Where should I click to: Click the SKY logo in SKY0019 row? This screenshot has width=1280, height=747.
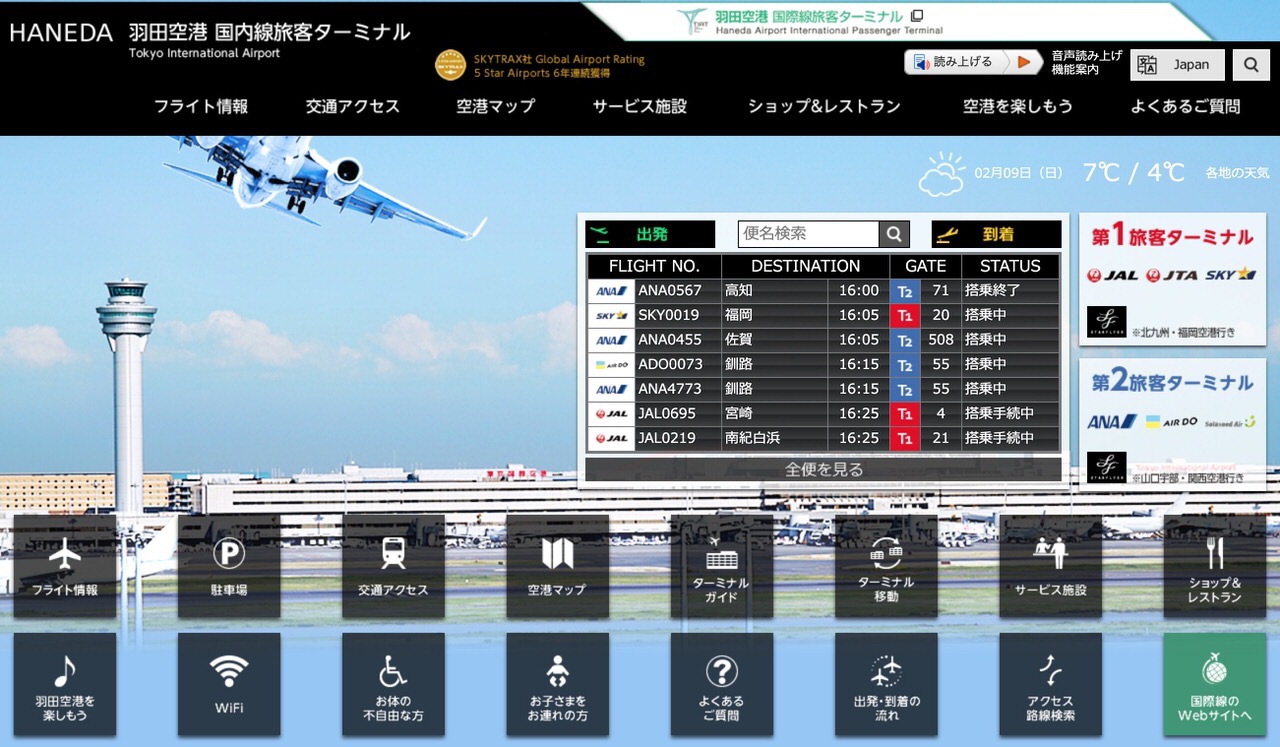[x=611, y=315]
